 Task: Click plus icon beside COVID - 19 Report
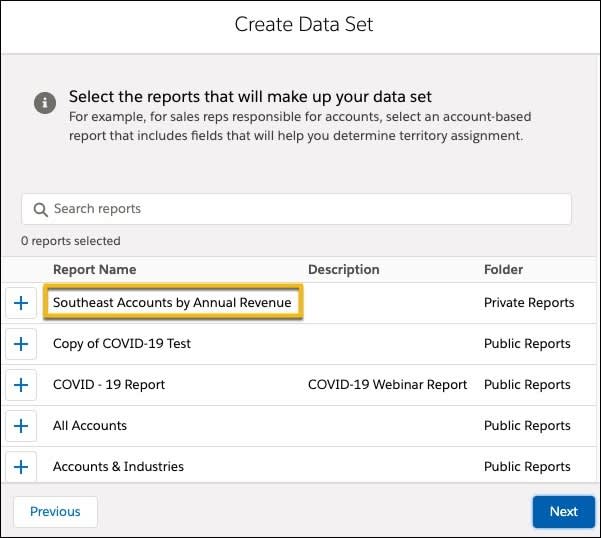coord(21,385)
